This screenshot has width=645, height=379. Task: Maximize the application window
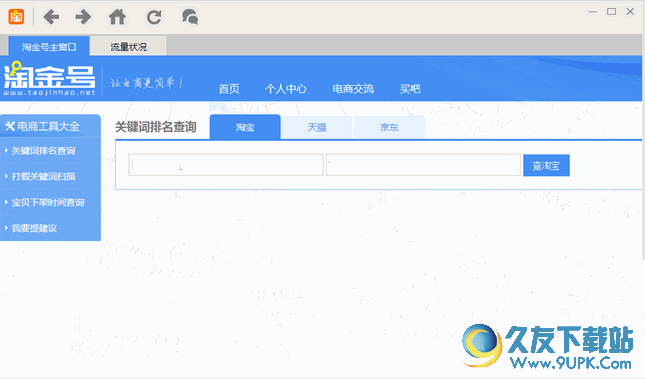point(612,12)
